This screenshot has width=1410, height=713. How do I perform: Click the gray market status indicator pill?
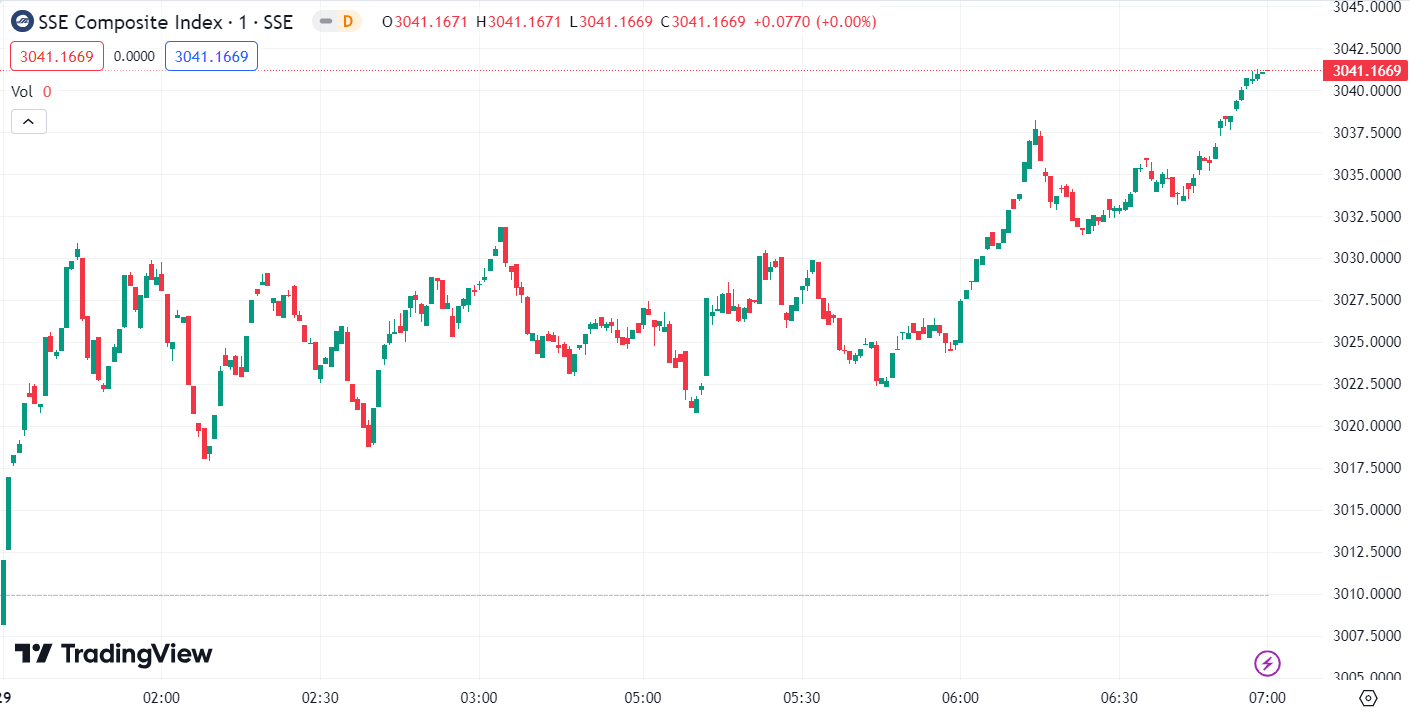(x=326, y=21)
